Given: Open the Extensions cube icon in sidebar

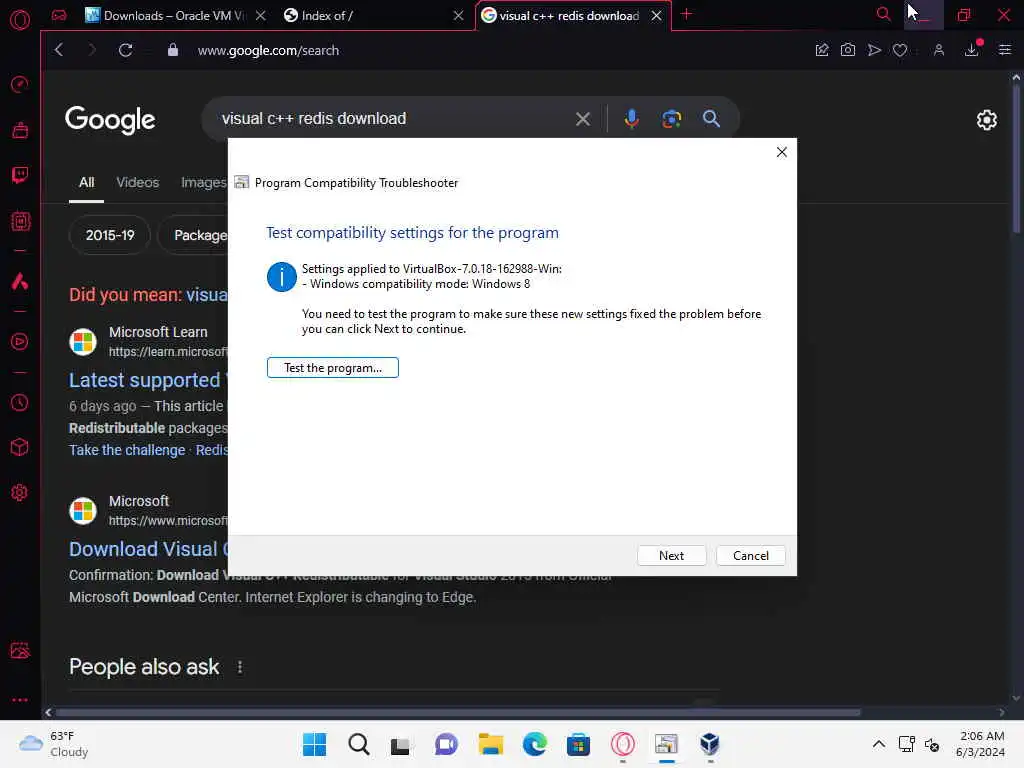Looking at the screenshot, I should tap(20, 447).
